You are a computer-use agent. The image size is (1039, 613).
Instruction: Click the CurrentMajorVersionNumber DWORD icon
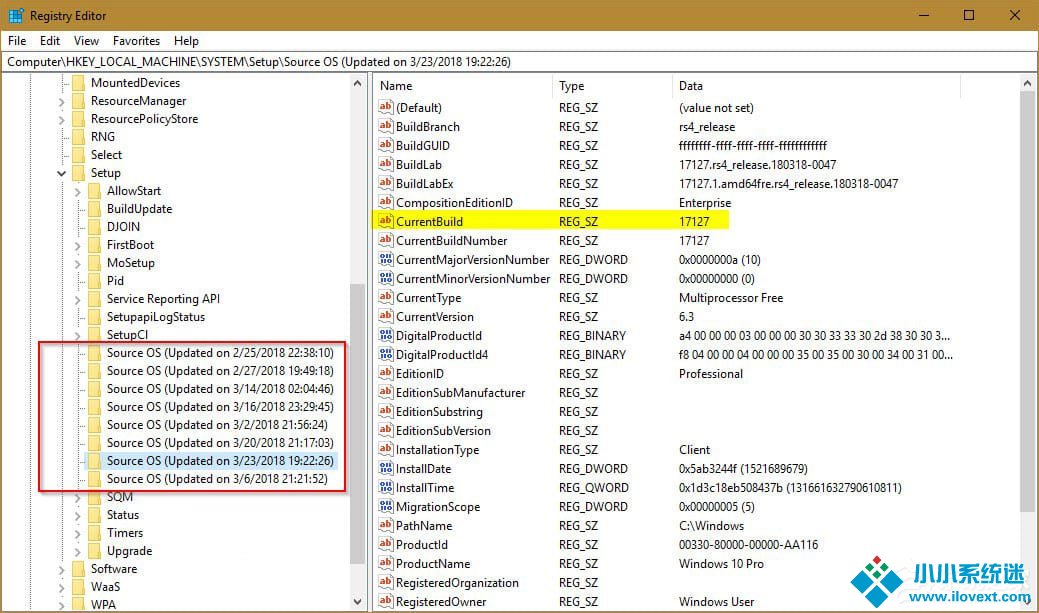(x=386, y=259)
